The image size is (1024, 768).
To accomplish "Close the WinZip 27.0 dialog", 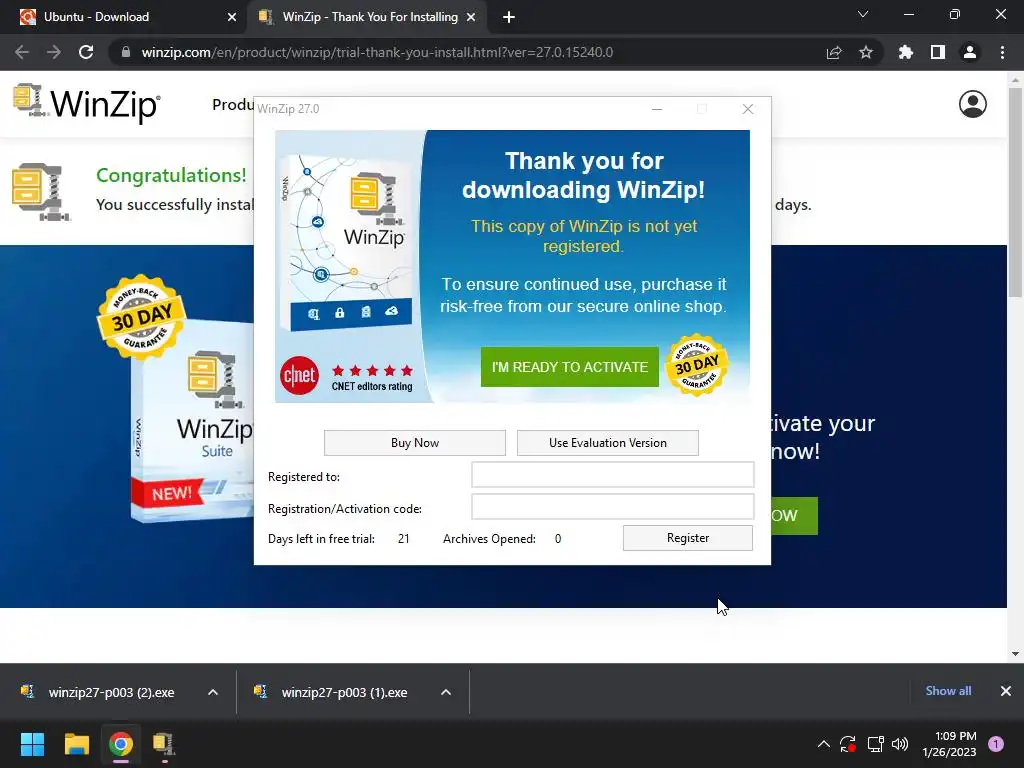I will (x=748, y=109).
